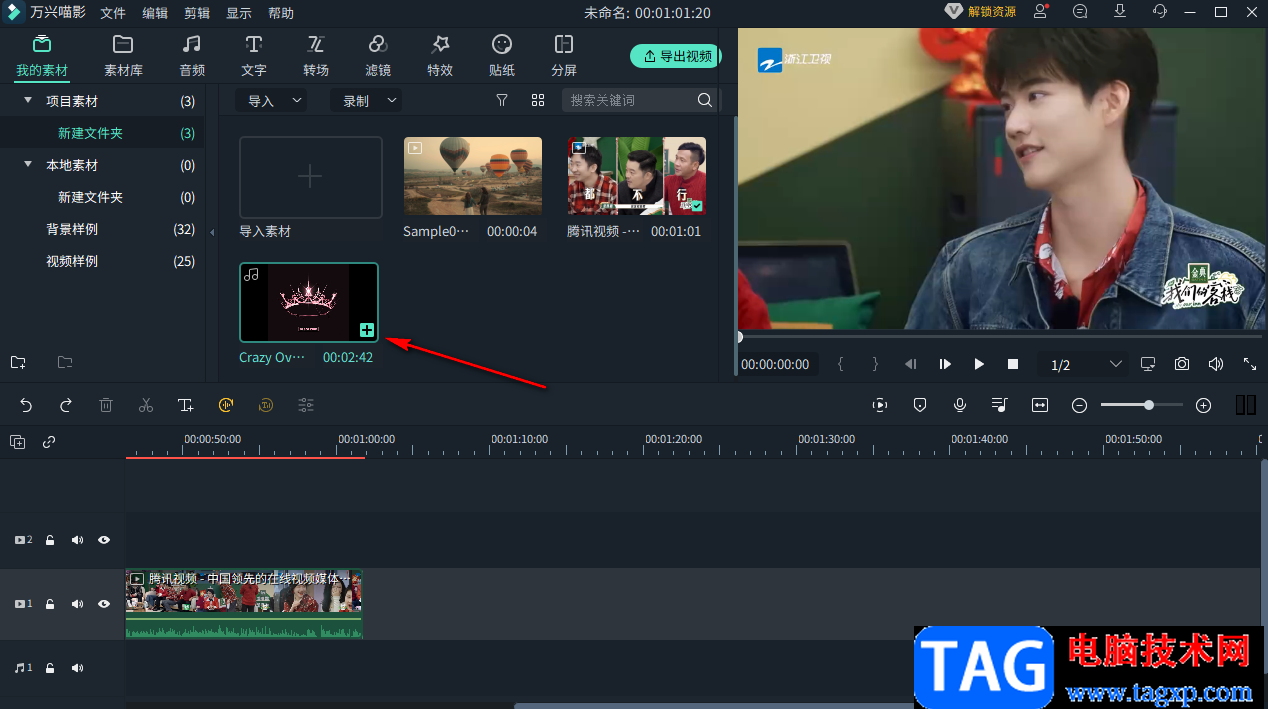This screenshot has height=709, width=1268.
Task: Open the 文字 text panel
Action: pos(254,56)
